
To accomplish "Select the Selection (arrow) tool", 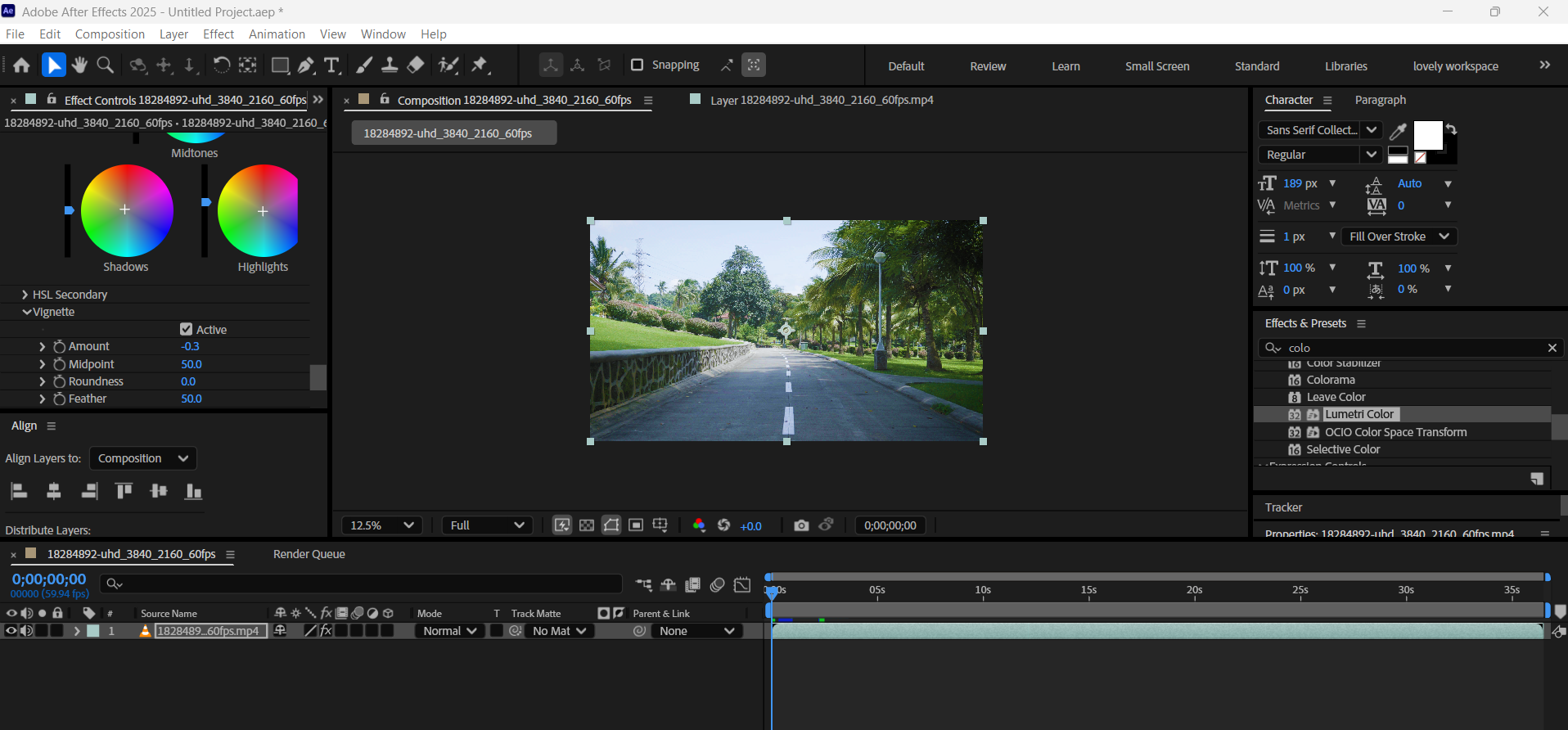I will click(x=53, y=65).
